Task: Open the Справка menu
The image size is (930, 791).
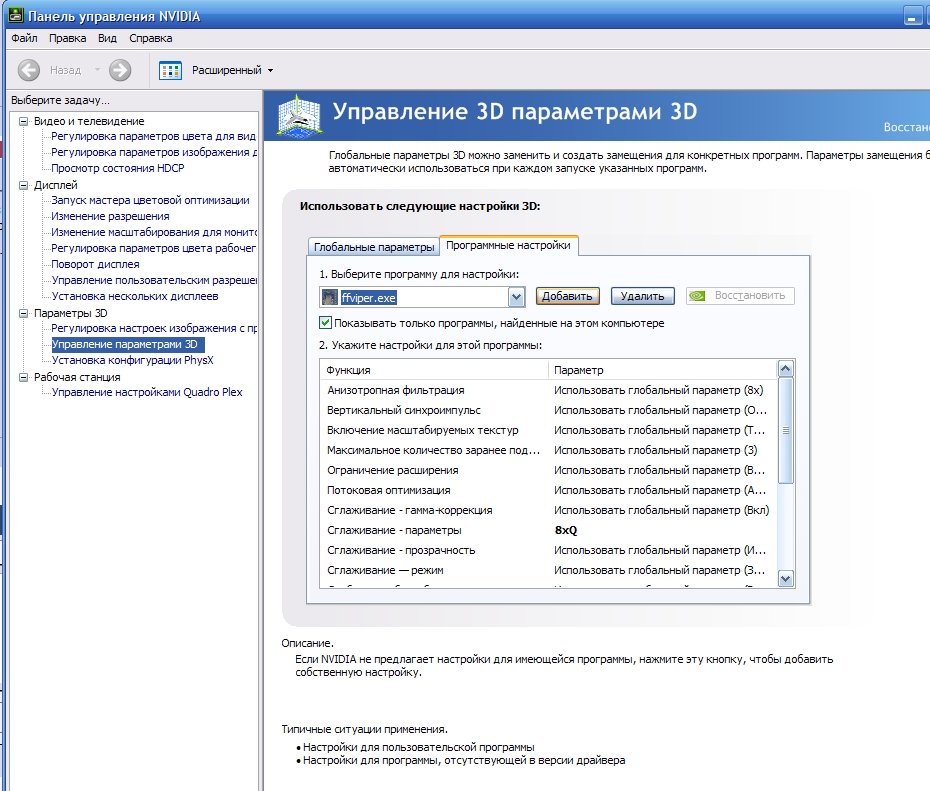Action: click(x=151, y=38)
